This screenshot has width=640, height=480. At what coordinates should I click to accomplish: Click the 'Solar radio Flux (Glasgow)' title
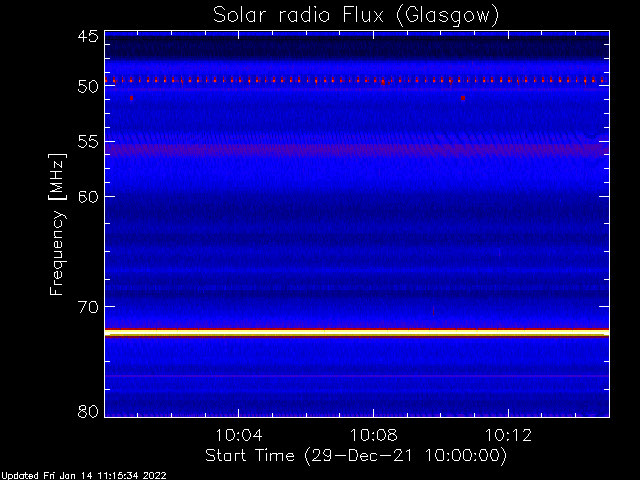pos(356,16)
